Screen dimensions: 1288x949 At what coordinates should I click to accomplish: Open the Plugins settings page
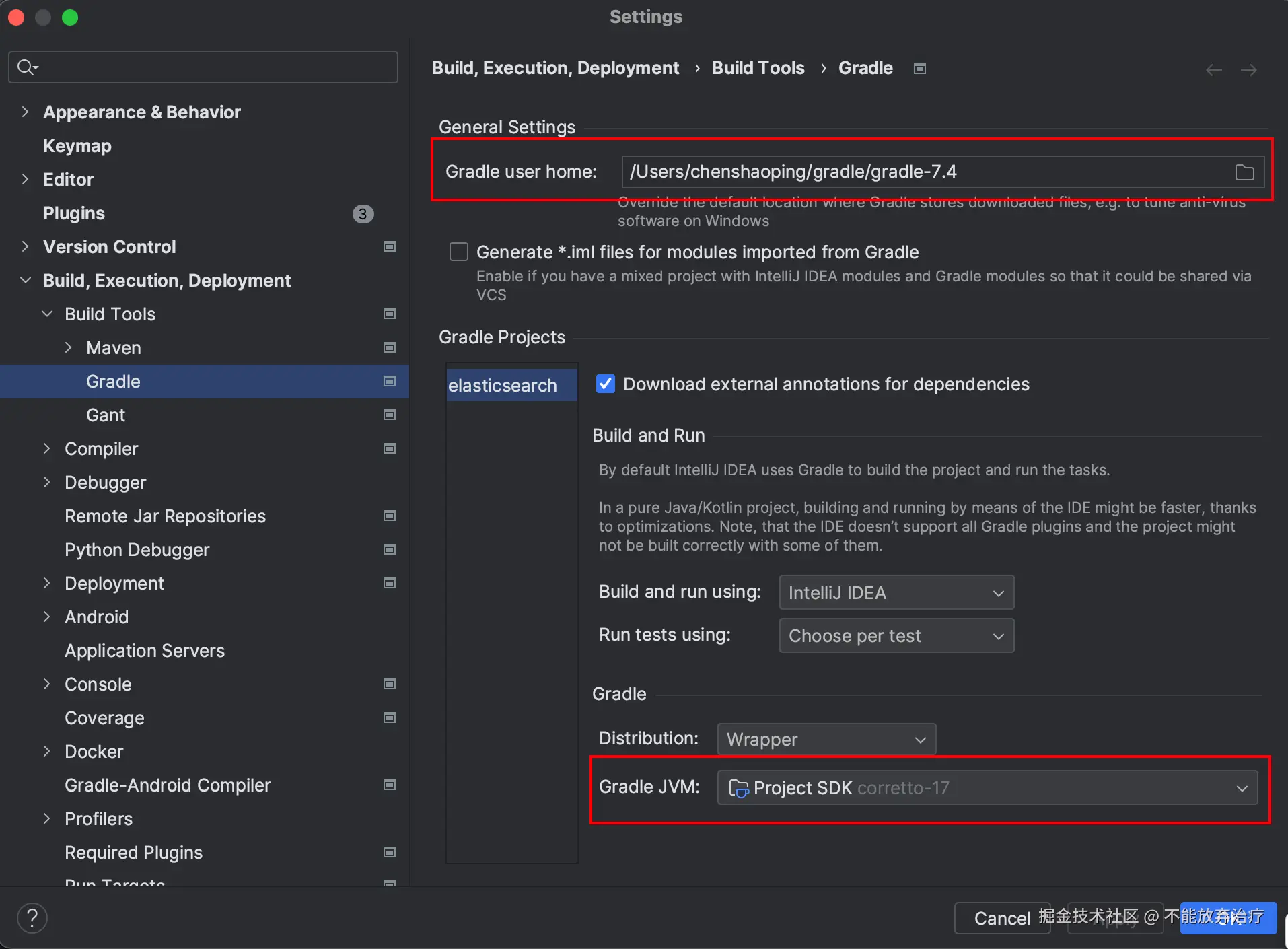[x=74, y=213]
